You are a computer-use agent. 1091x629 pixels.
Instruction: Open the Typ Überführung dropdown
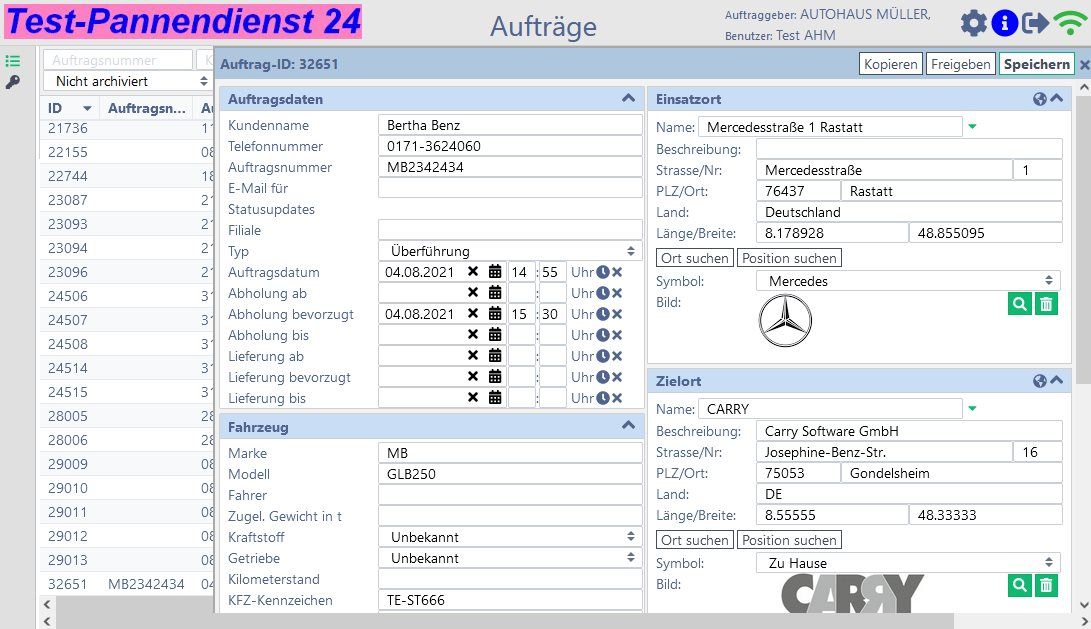click(x=510, y=251)
